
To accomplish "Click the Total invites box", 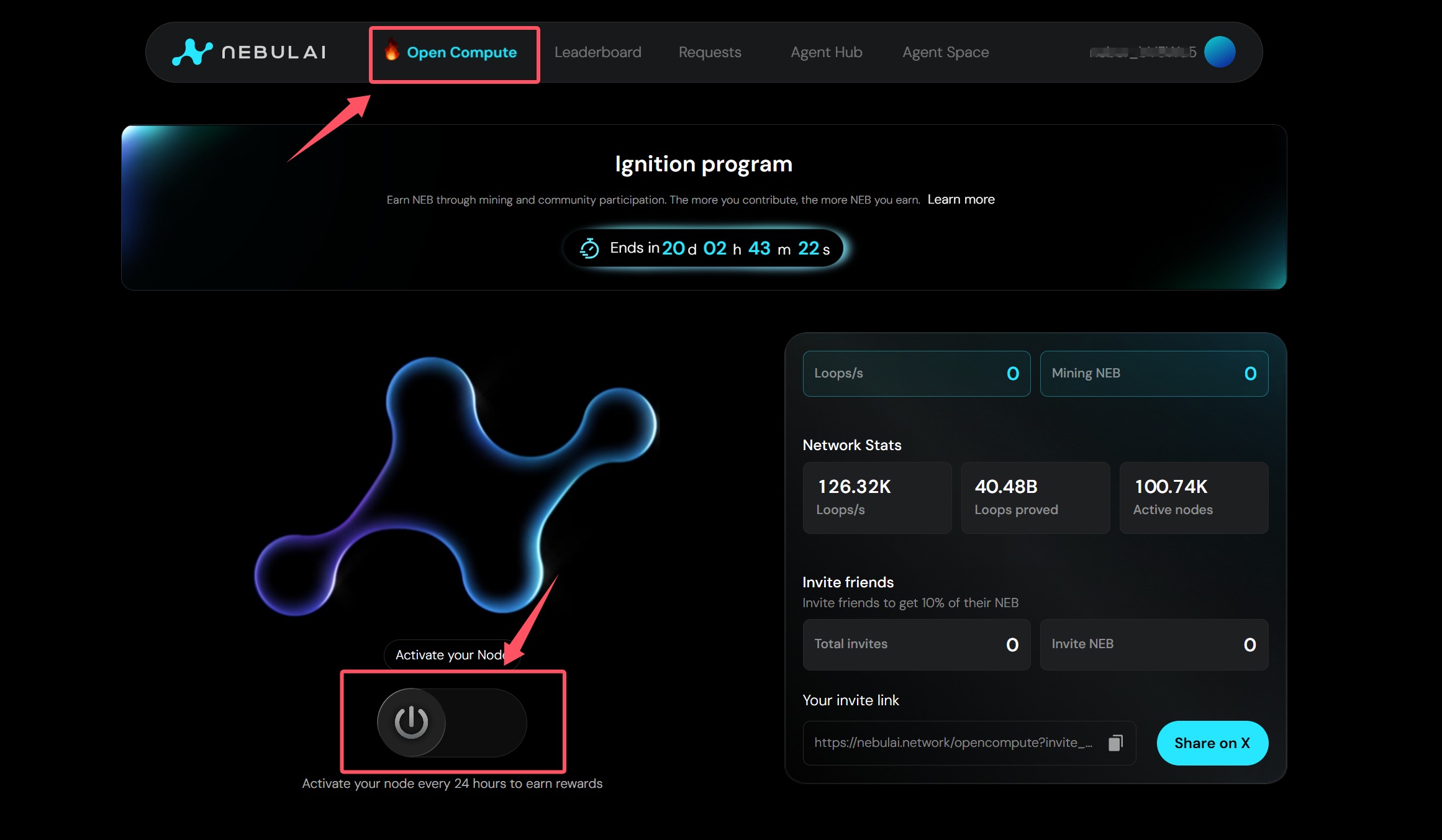I will tap(916, 644).
